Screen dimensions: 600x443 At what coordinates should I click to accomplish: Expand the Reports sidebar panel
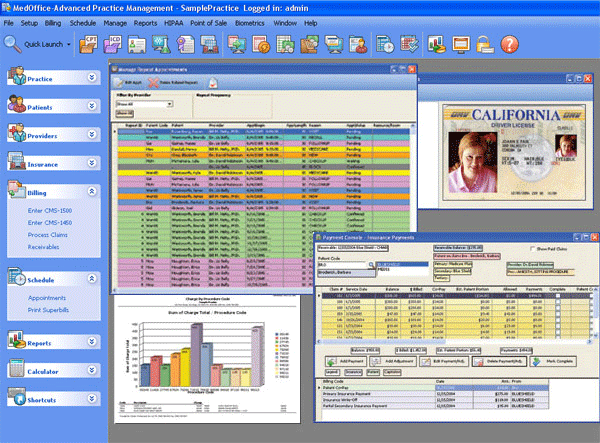tap(91, 343)
